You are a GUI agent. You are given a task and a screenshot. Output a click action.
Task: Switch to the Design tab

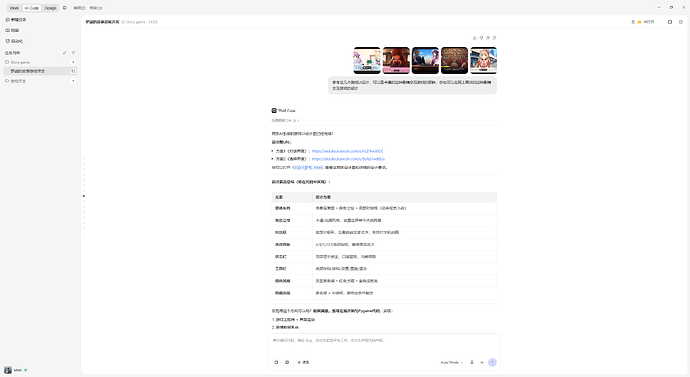(51, 8)
